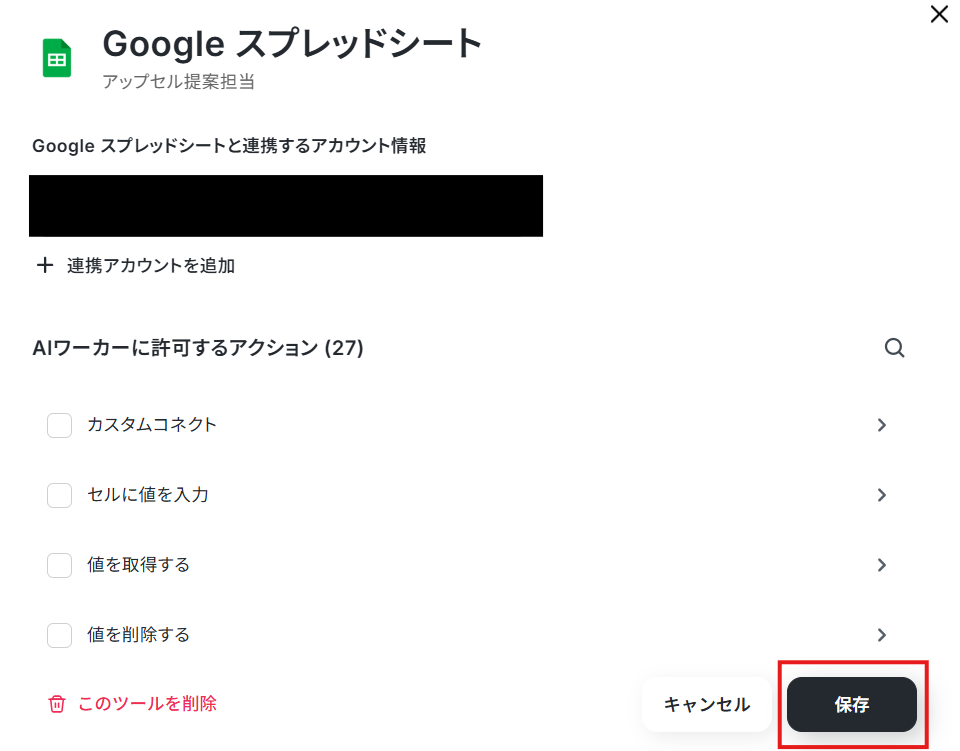Open details chevron for 値を取得する
The image size is (960, 751).
point(882,565)
